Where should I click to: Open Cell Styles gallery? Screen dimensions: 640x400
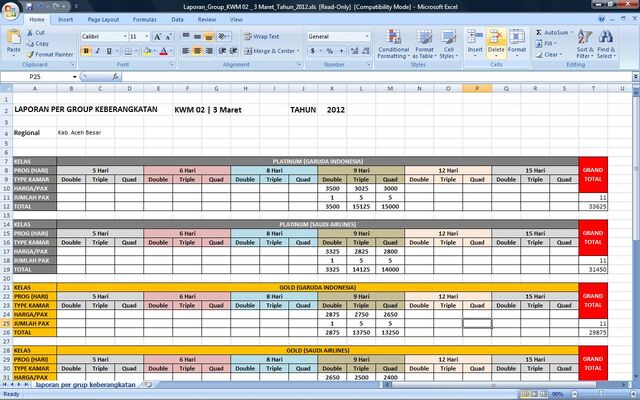(449, 44)
